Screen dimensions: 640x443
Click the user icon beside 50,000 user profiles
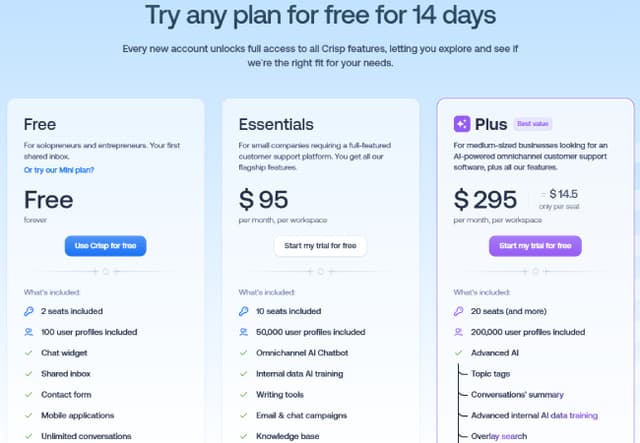click(x=243, y=332)
